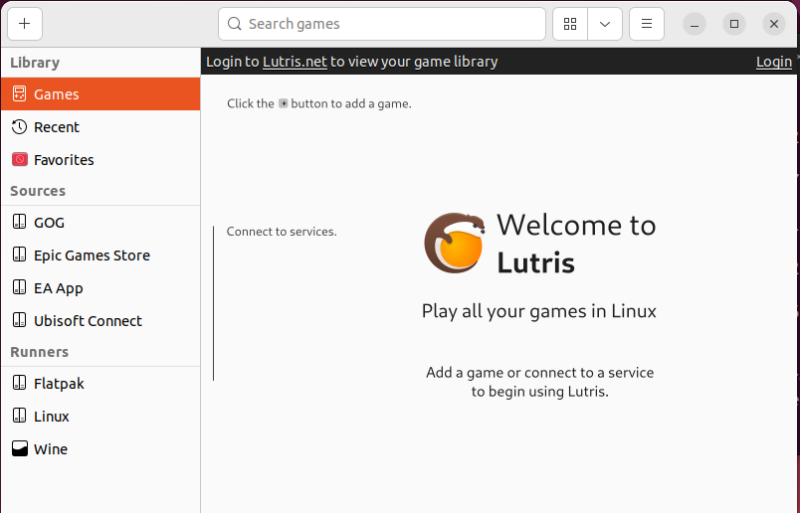Screen dimensions: 800x513
Task: Click 'Click the + button to add a game' hint
Action: 319,104
